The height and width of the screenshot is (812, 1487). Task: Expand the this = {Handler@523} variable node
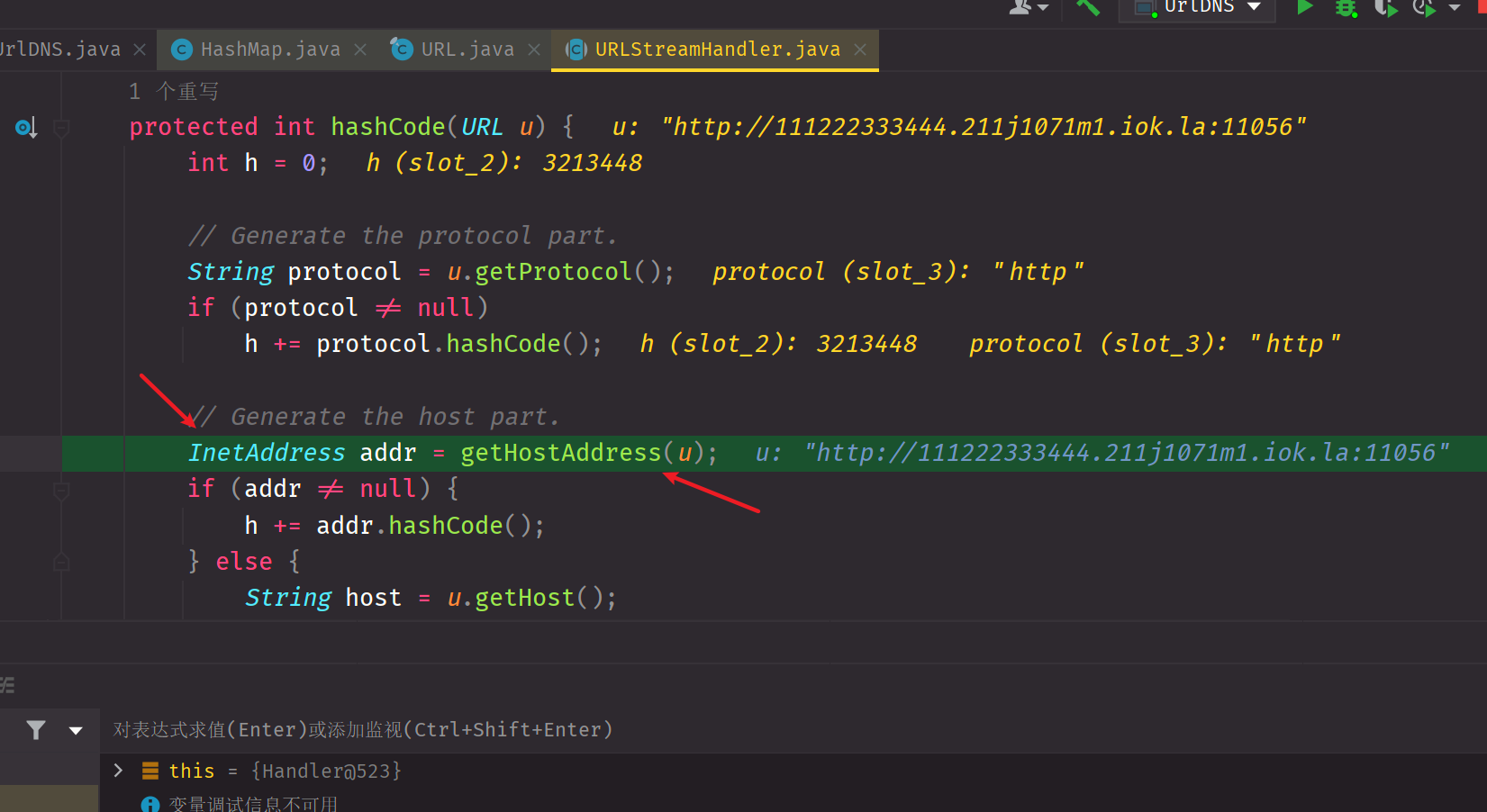pos(117,771)
